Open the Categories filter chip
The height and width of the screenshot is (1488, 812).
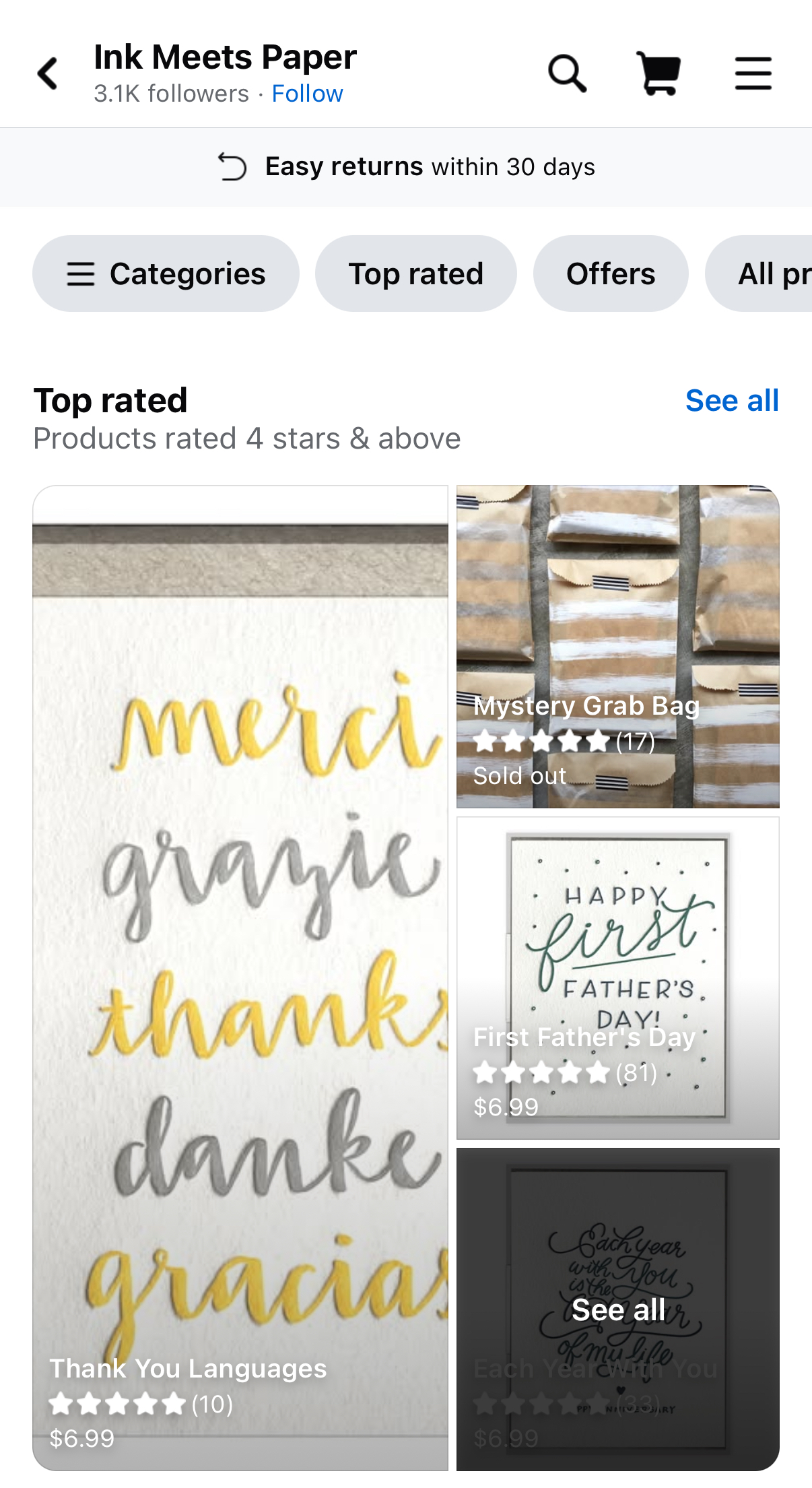[x=166, y=273]
